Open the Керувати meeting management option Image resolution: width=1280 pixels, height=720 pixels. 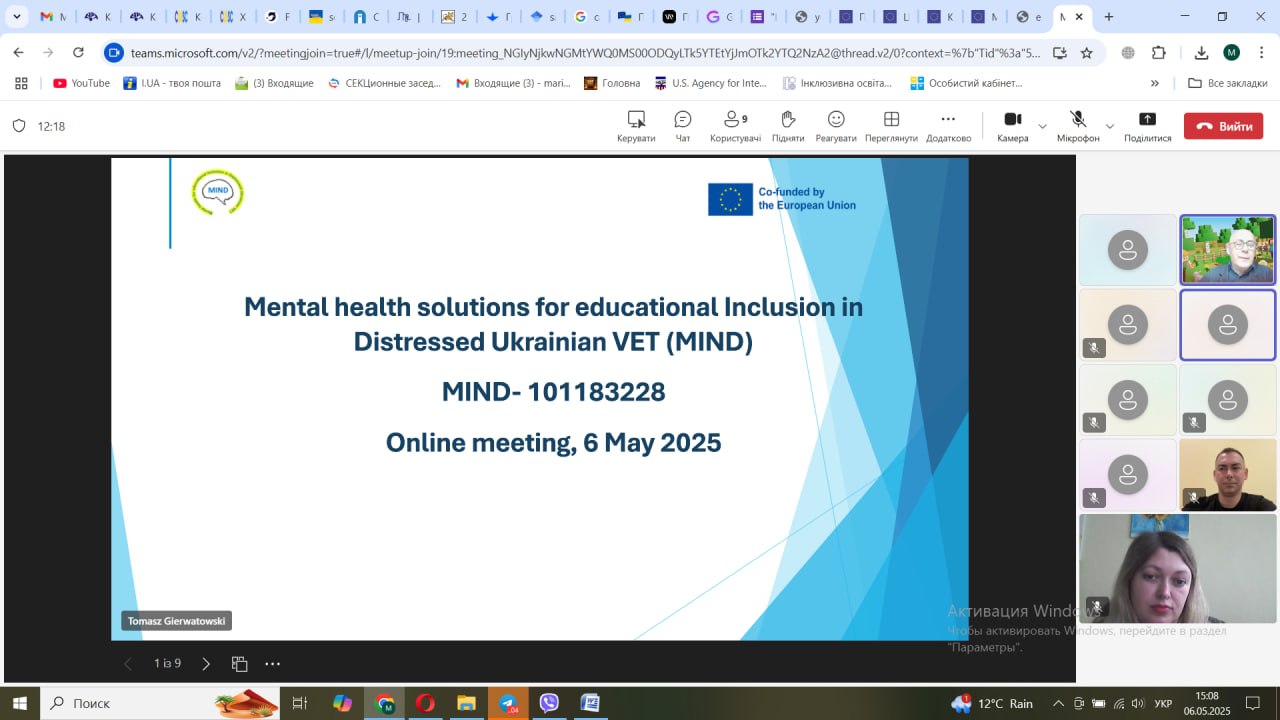(636, 126)
